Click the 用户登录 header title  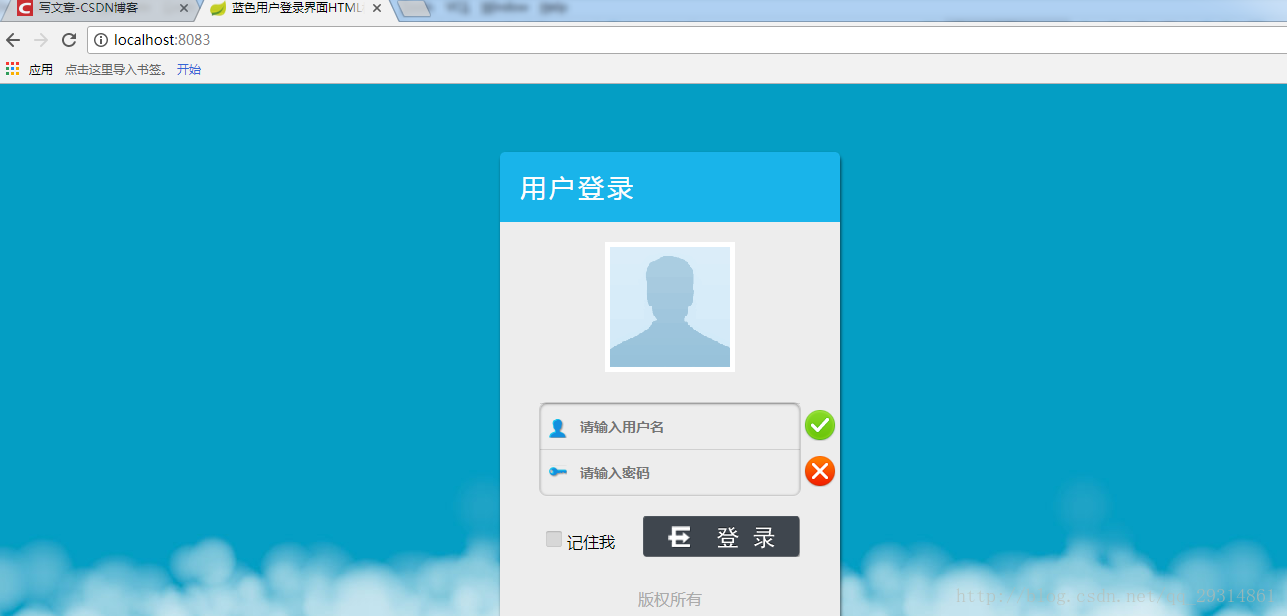click(577, 188)
